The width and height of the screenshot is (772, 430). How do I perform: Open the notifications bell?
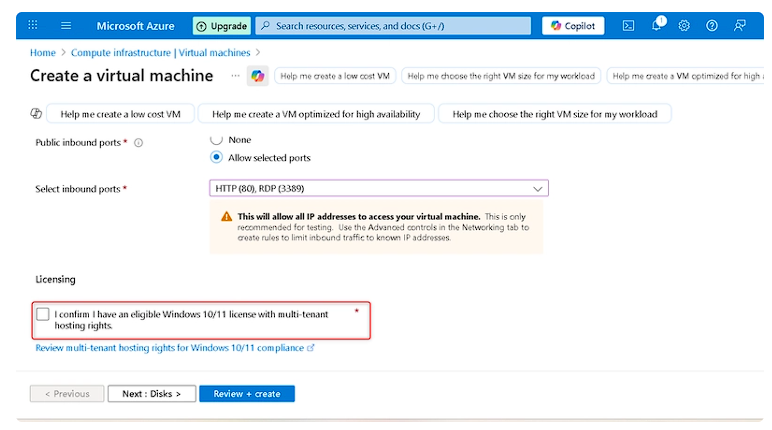[x=656, y=26]
